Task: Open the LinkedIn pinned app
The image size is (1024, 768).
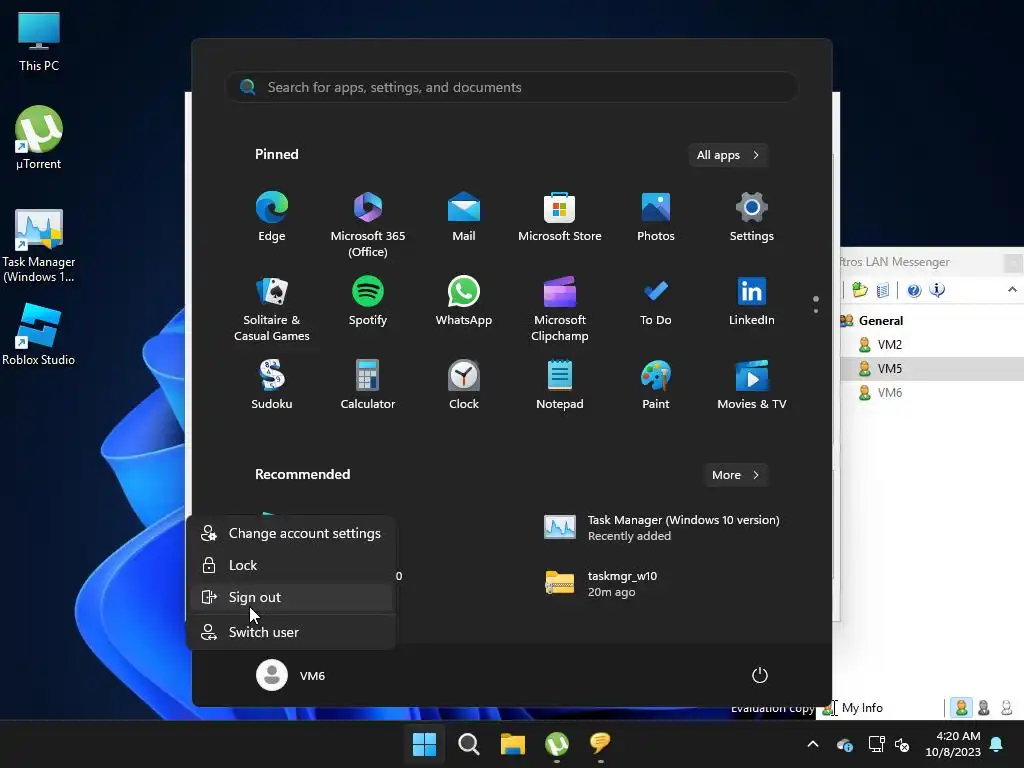Action: [752, 302]
